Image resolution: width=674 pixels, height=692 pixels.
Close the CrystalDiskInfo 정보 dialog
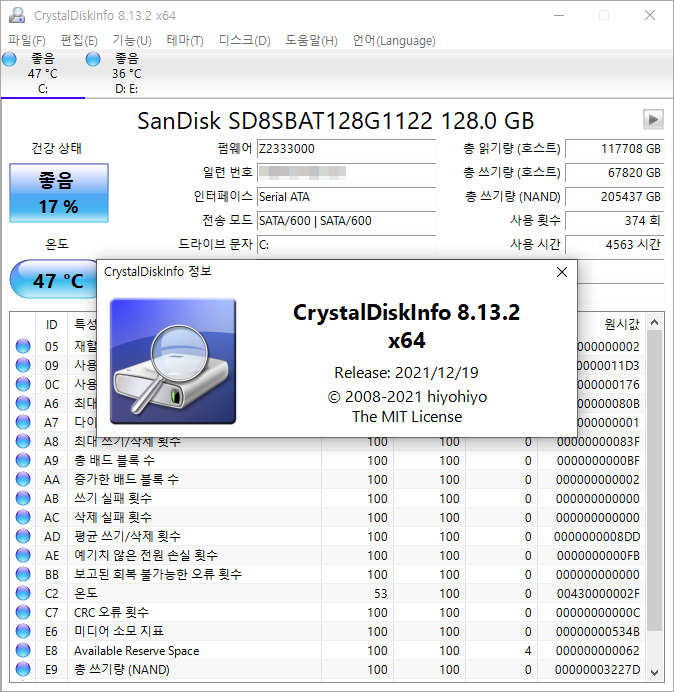tap(561, 272)
